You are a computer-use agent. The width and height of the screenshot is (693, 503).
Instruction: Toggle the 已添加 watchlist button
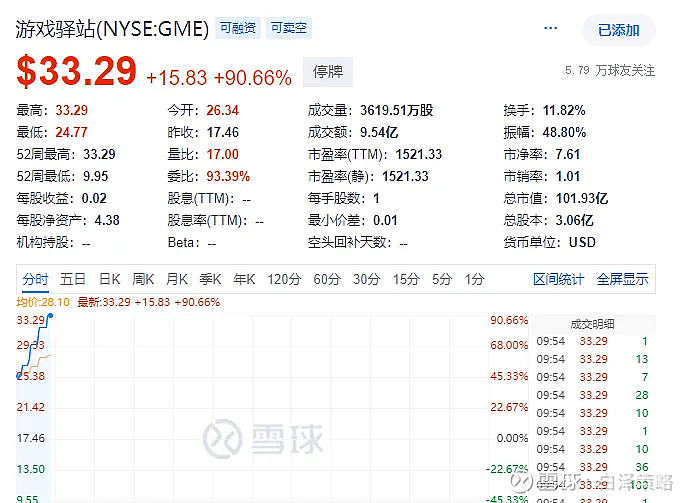click(619, 30)
